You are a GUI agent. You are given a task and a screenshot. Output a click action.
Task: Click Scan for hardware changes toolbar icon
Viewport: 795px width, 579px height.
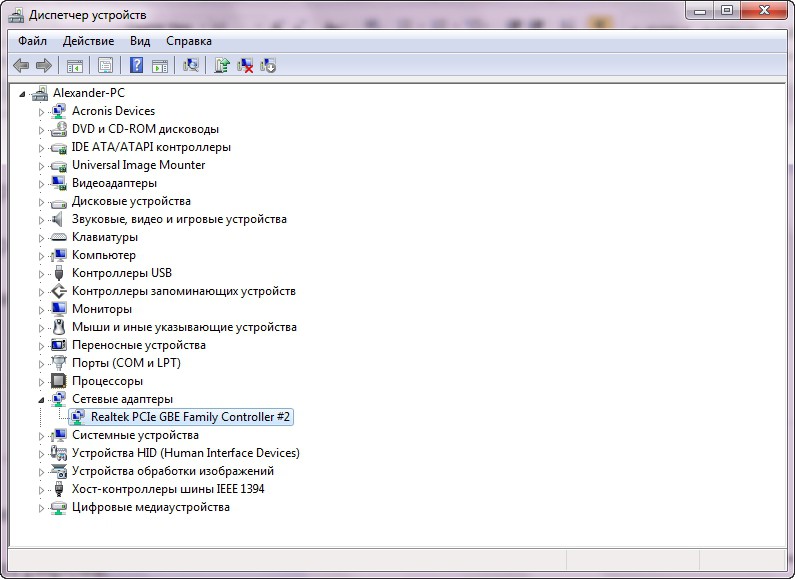point(191,66)
